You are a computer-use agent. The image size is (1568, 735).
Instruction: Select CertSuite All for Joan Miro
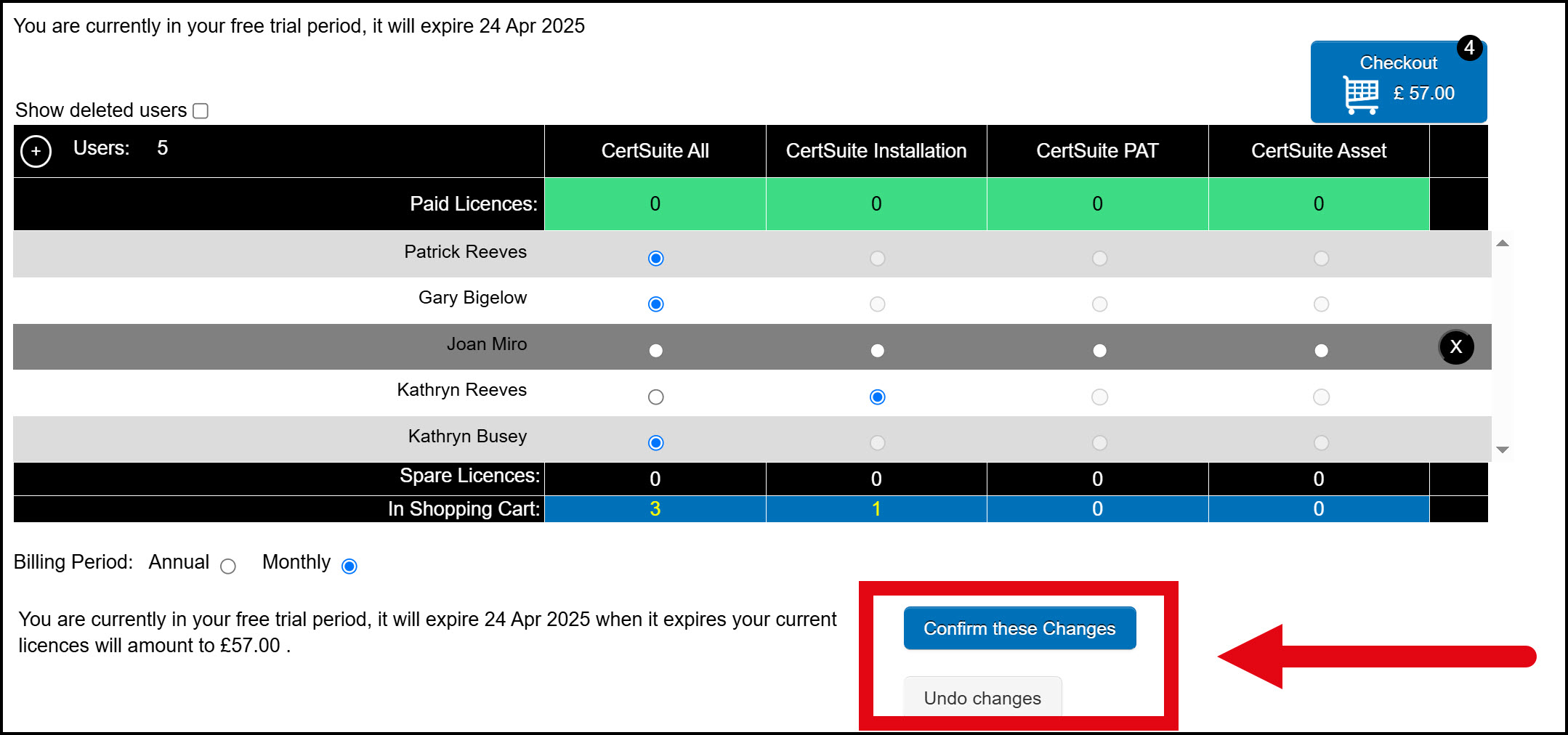coord(655,351)
